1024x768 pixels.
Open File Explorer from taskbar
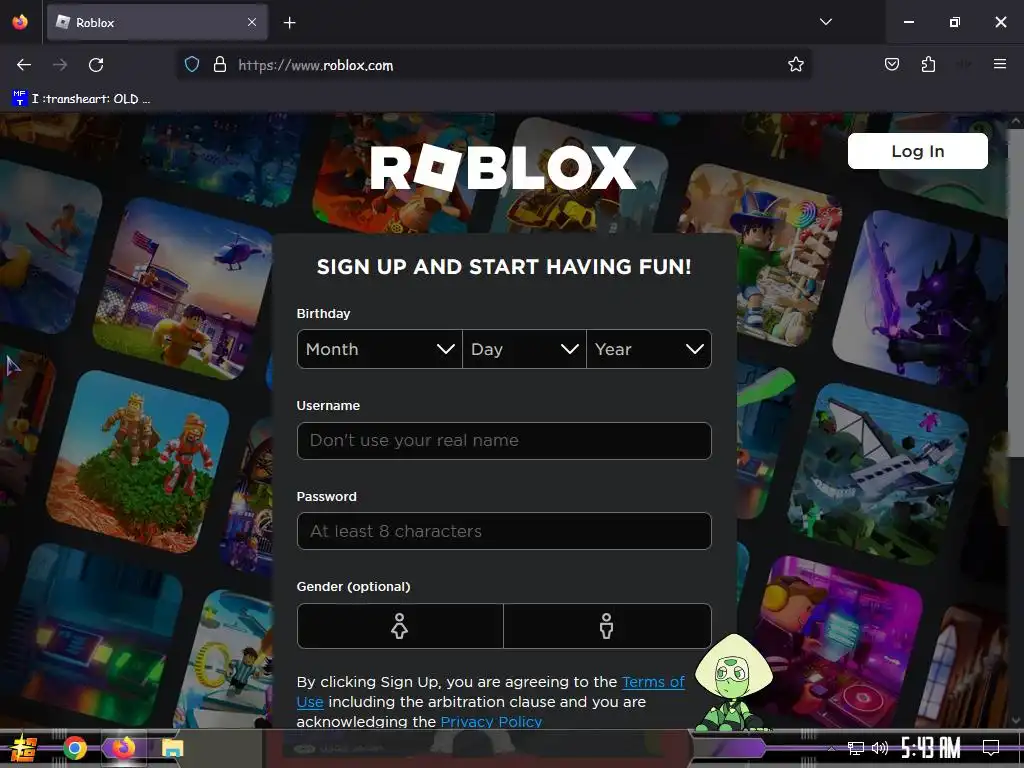(x=172, y=748)
